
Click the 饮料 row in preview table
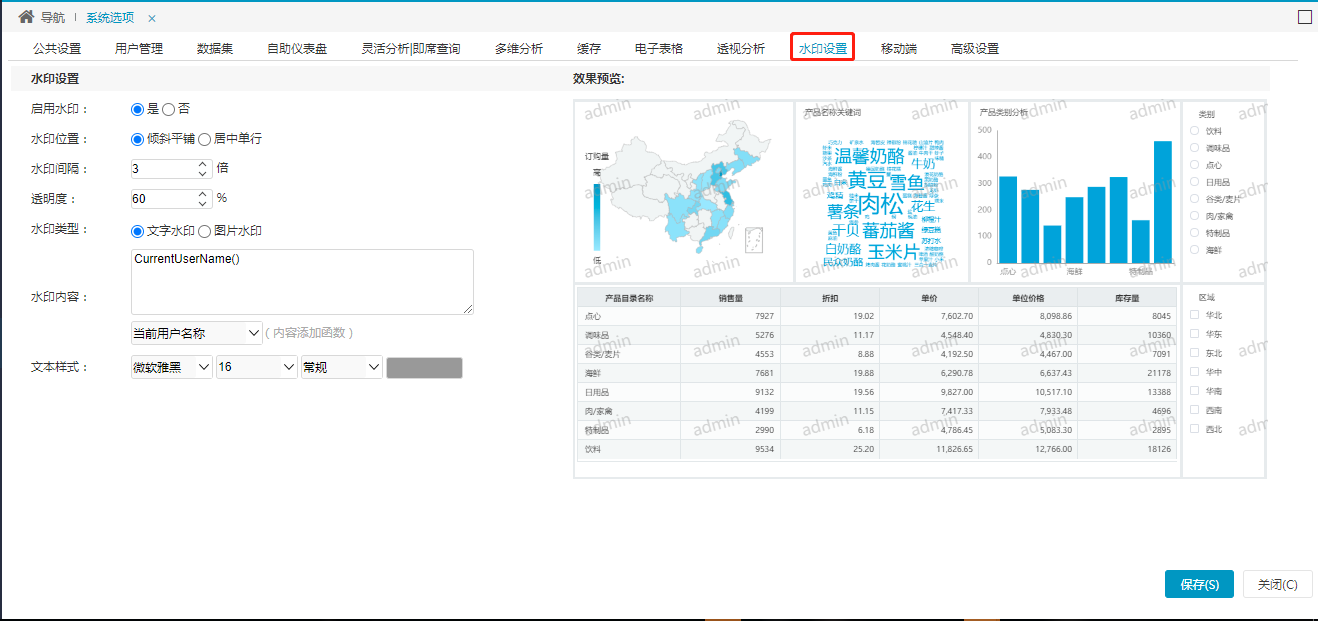pyautogui.click(x=877, y=449)
